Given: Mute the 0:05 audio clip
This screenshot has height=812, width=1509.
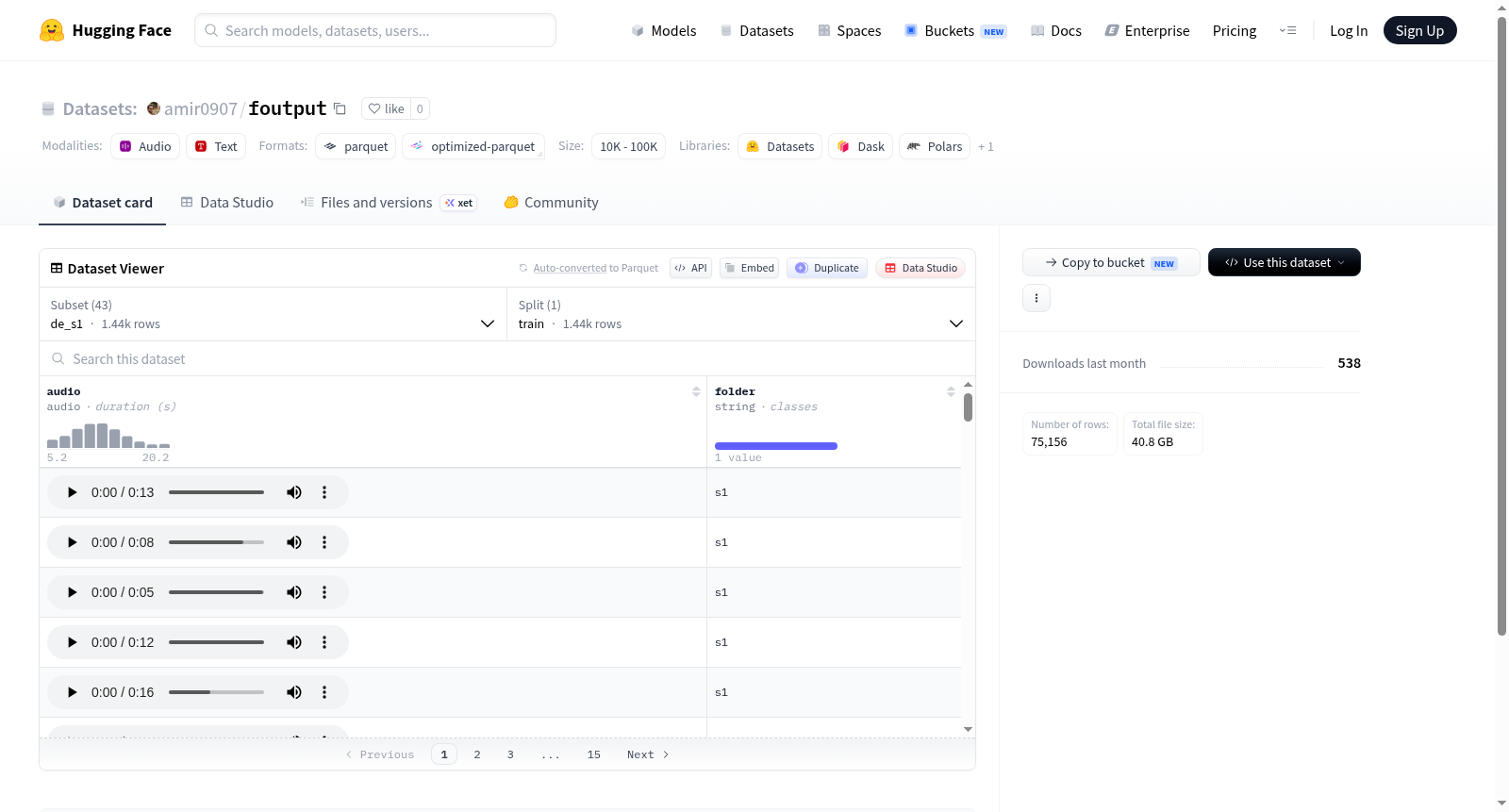Looking at the screenshot, I should pos(294,592).
